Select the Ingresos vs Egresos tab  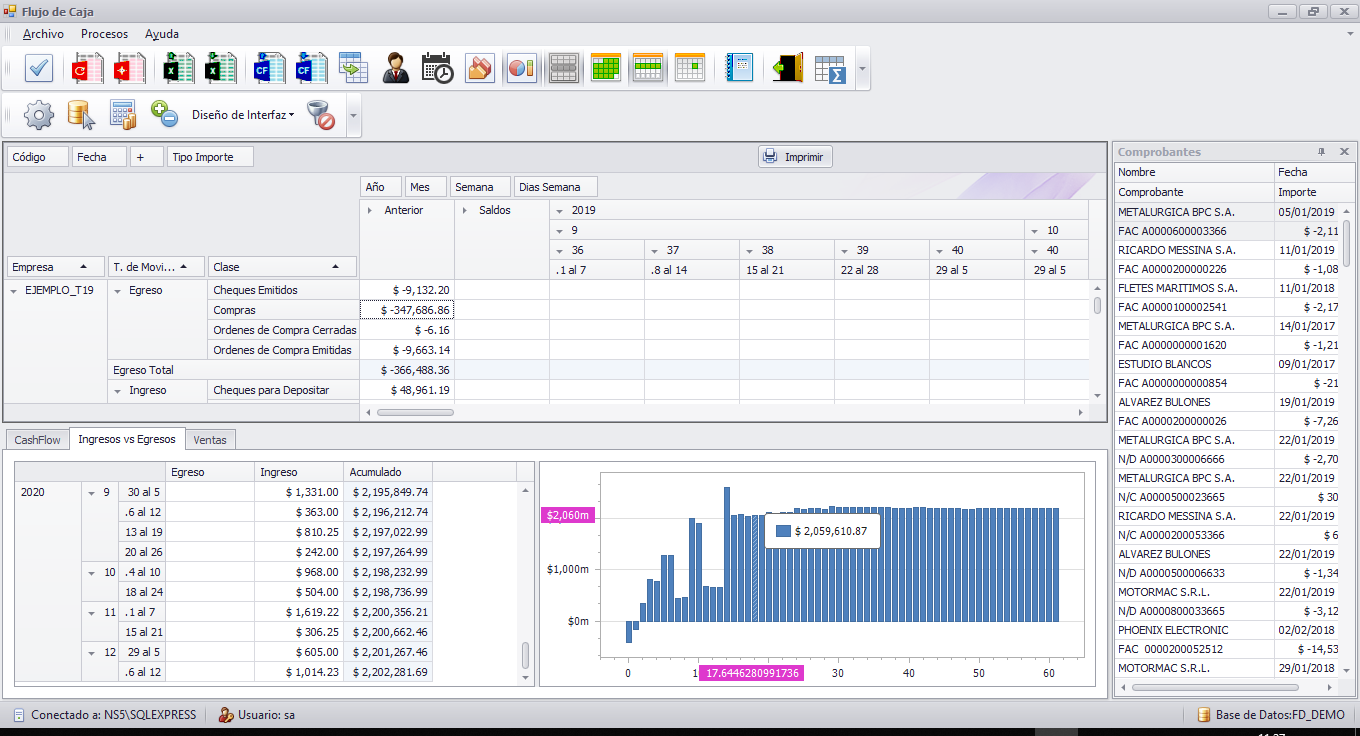127,439
